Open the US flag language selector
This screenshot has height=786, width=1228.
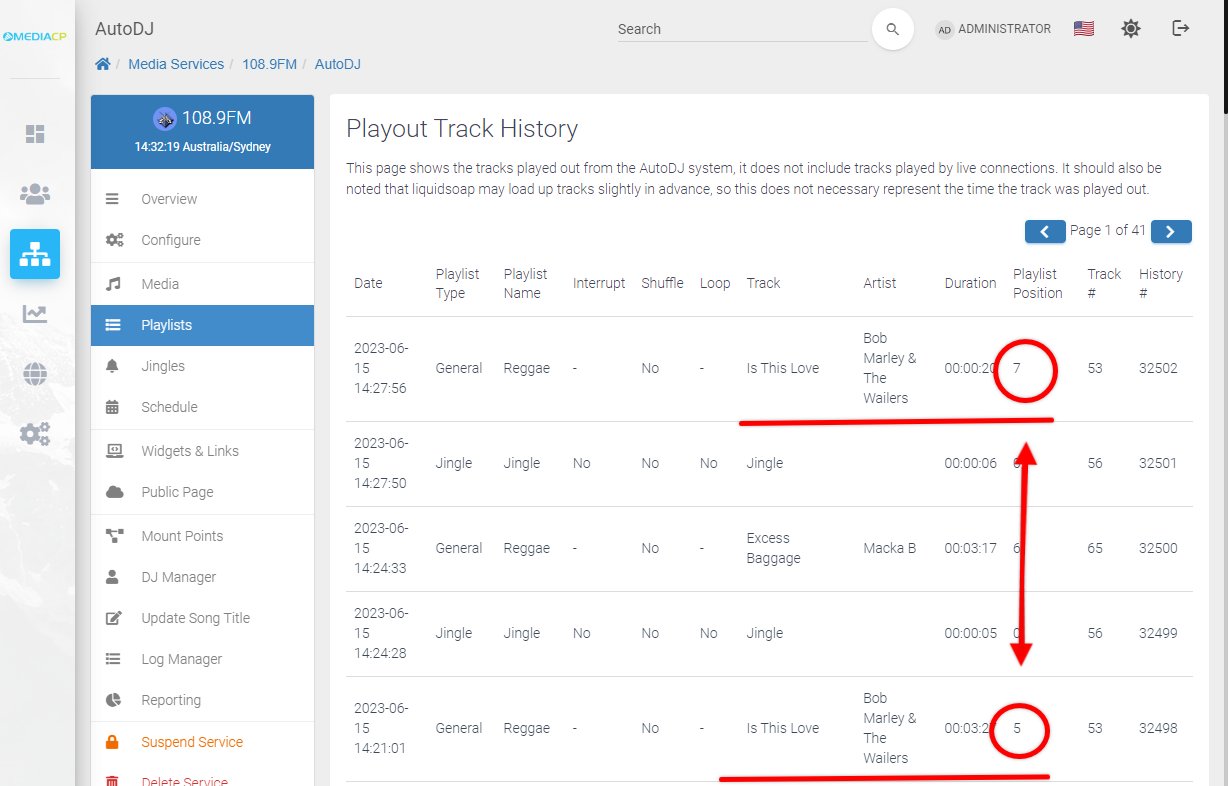[1083, 29]
